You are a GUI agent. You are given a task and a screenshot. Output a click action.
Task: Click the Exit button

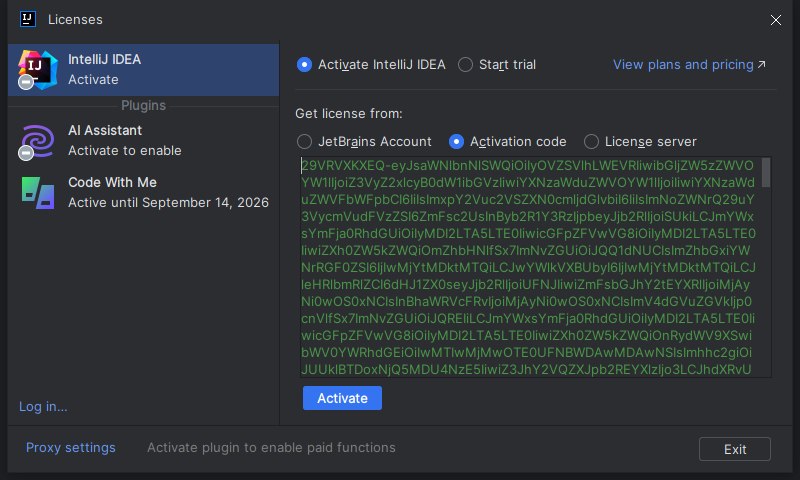(x=735, y=449)
